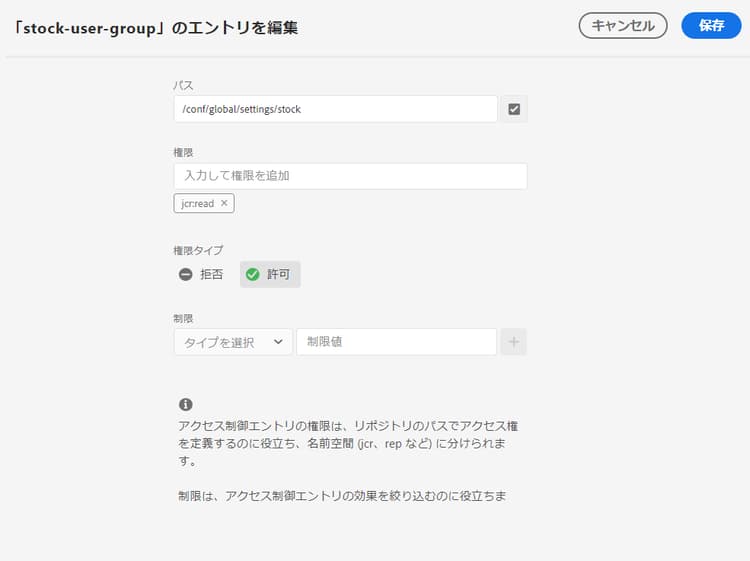
Task: Click the 権限 section label
Action: tap(183, 153)
